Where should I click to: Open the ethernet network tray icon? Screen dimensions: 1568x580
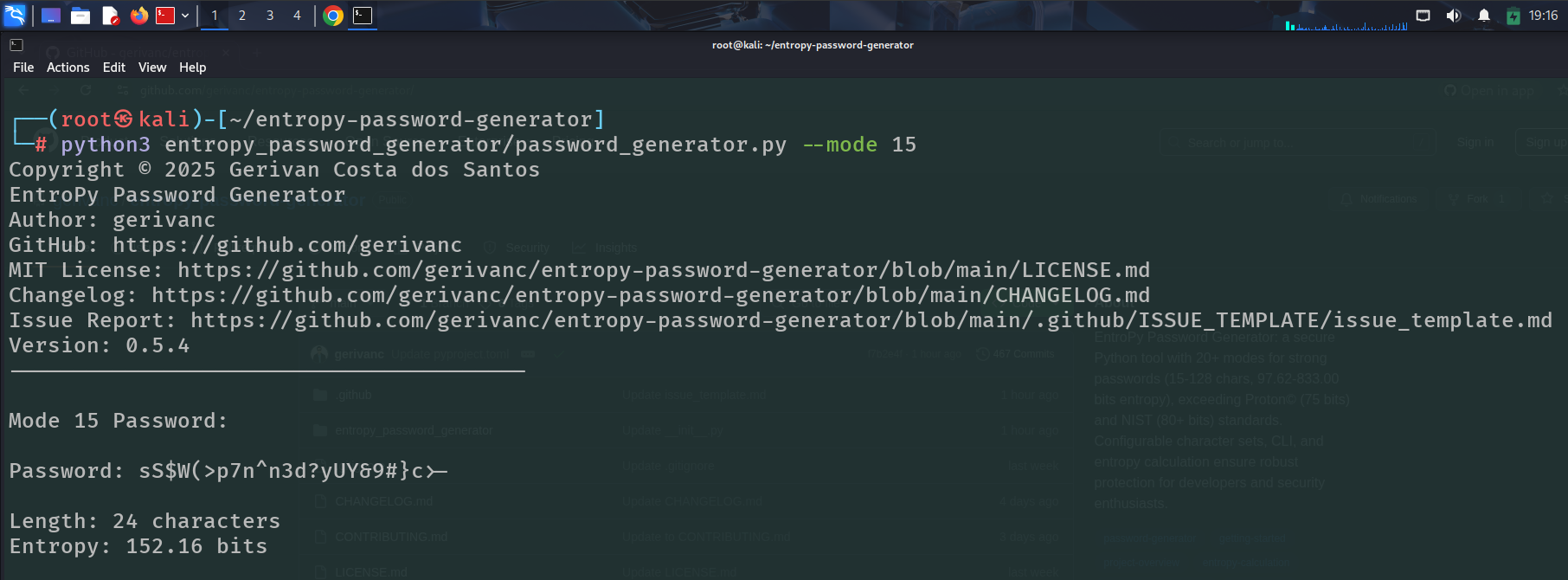(1423, 16)
